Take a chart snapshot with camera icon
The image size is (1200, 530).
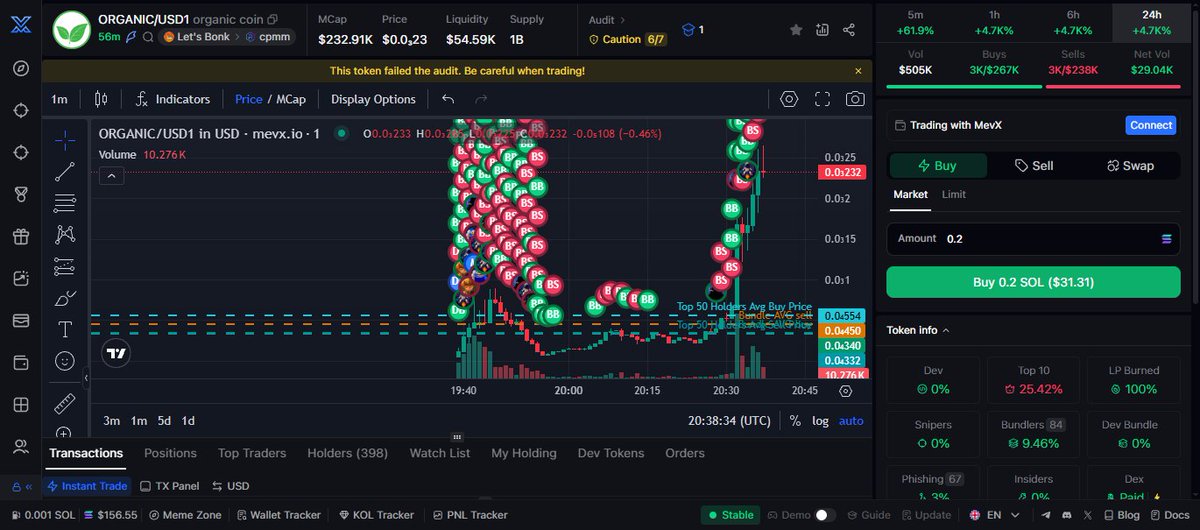coord(855,99)
